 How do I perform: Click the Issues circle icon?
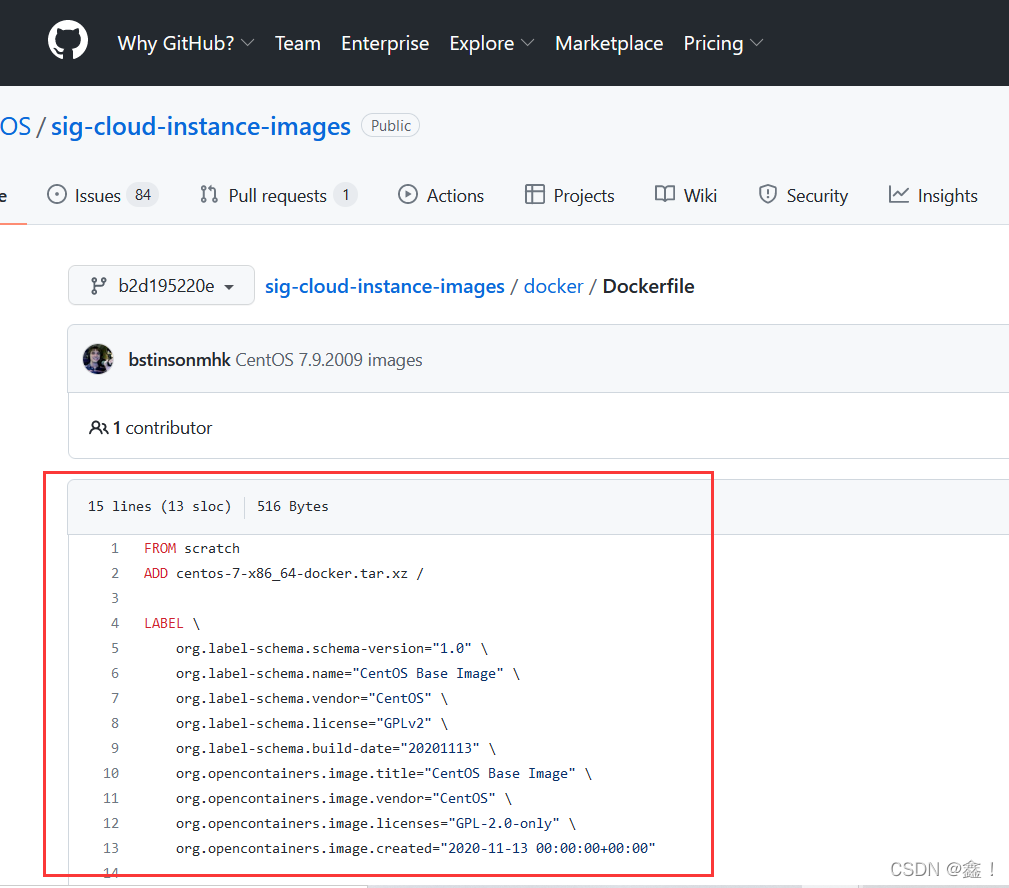[57, 194]
